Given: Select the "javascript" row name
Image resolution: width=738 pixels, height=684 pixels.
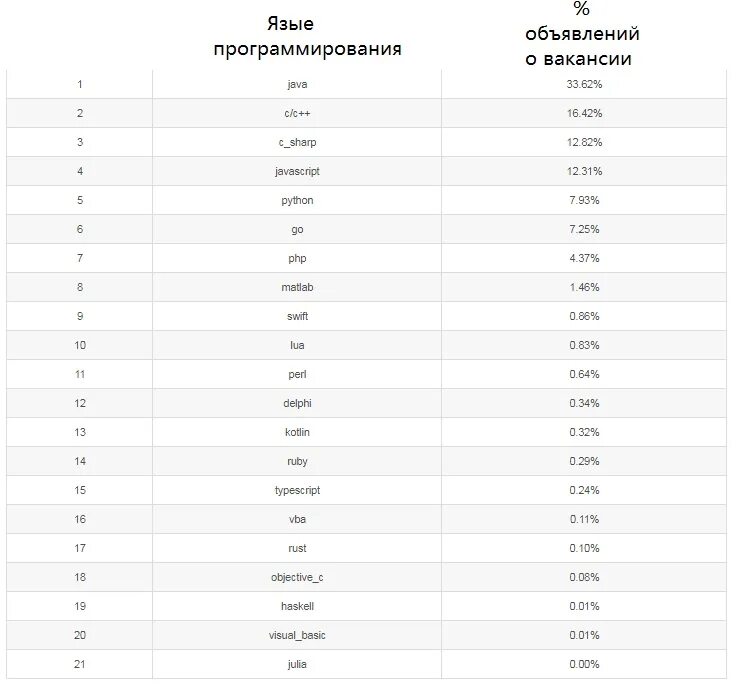Looking at the screenshot, I should 297,171.
